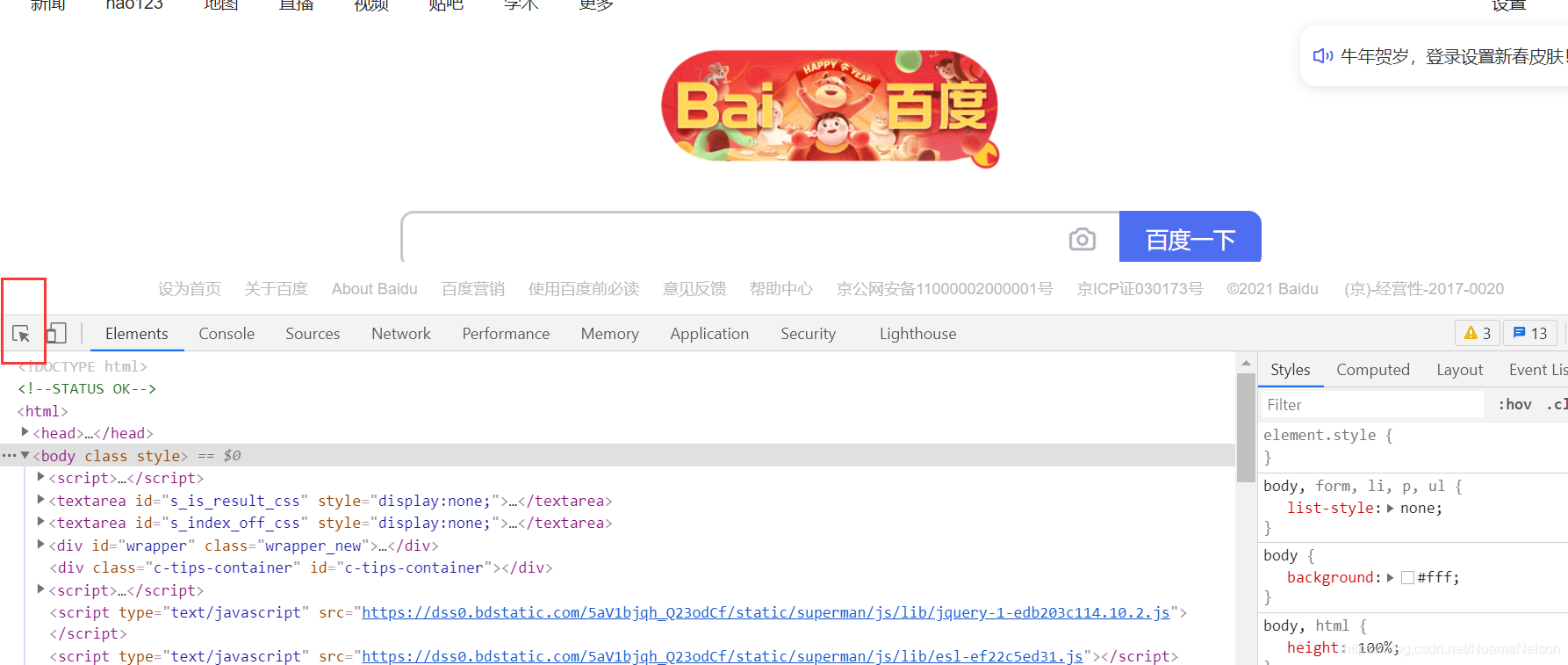Activate the inspect element picker icon
Image resolution: width=1568 pixels, height=665 pixels.
(21, 334)
